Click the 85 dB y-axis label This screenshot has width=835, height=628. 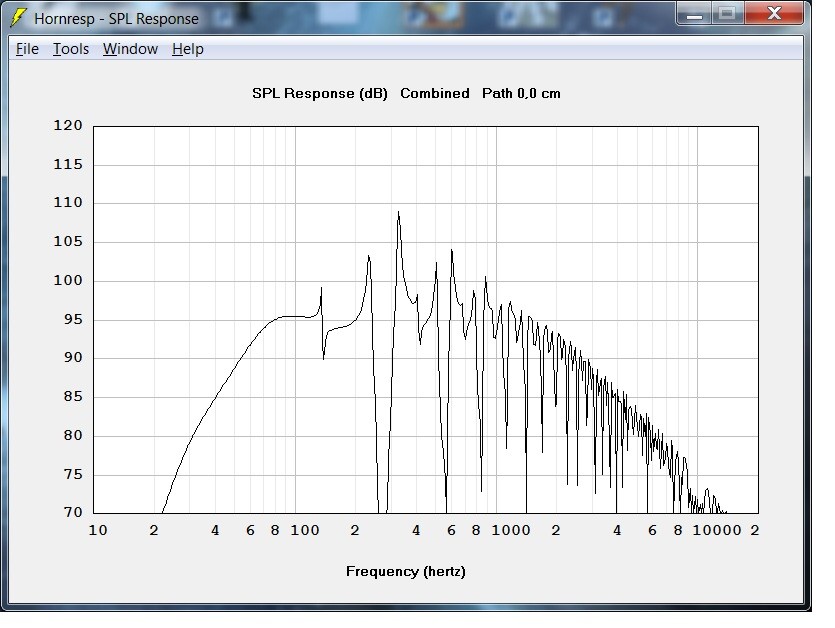(x=73, y=396)
